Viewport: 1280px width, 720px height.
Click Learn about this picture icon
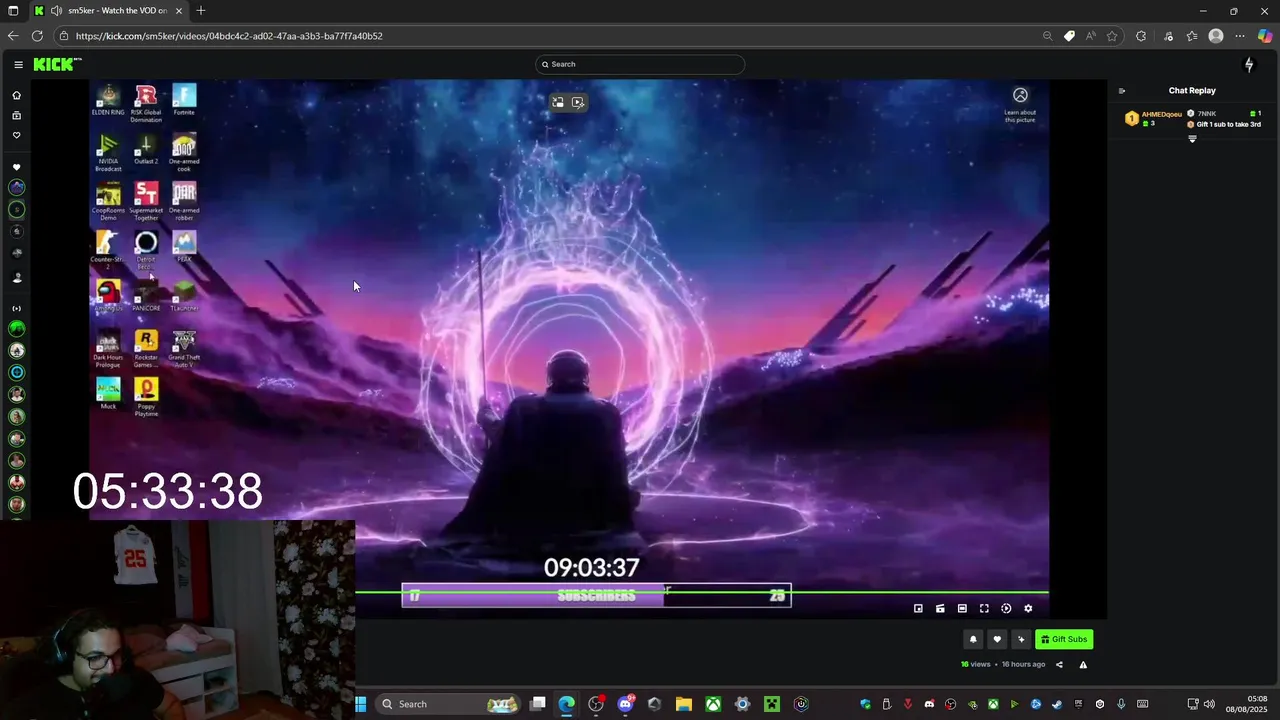[x=1020, y=95]
